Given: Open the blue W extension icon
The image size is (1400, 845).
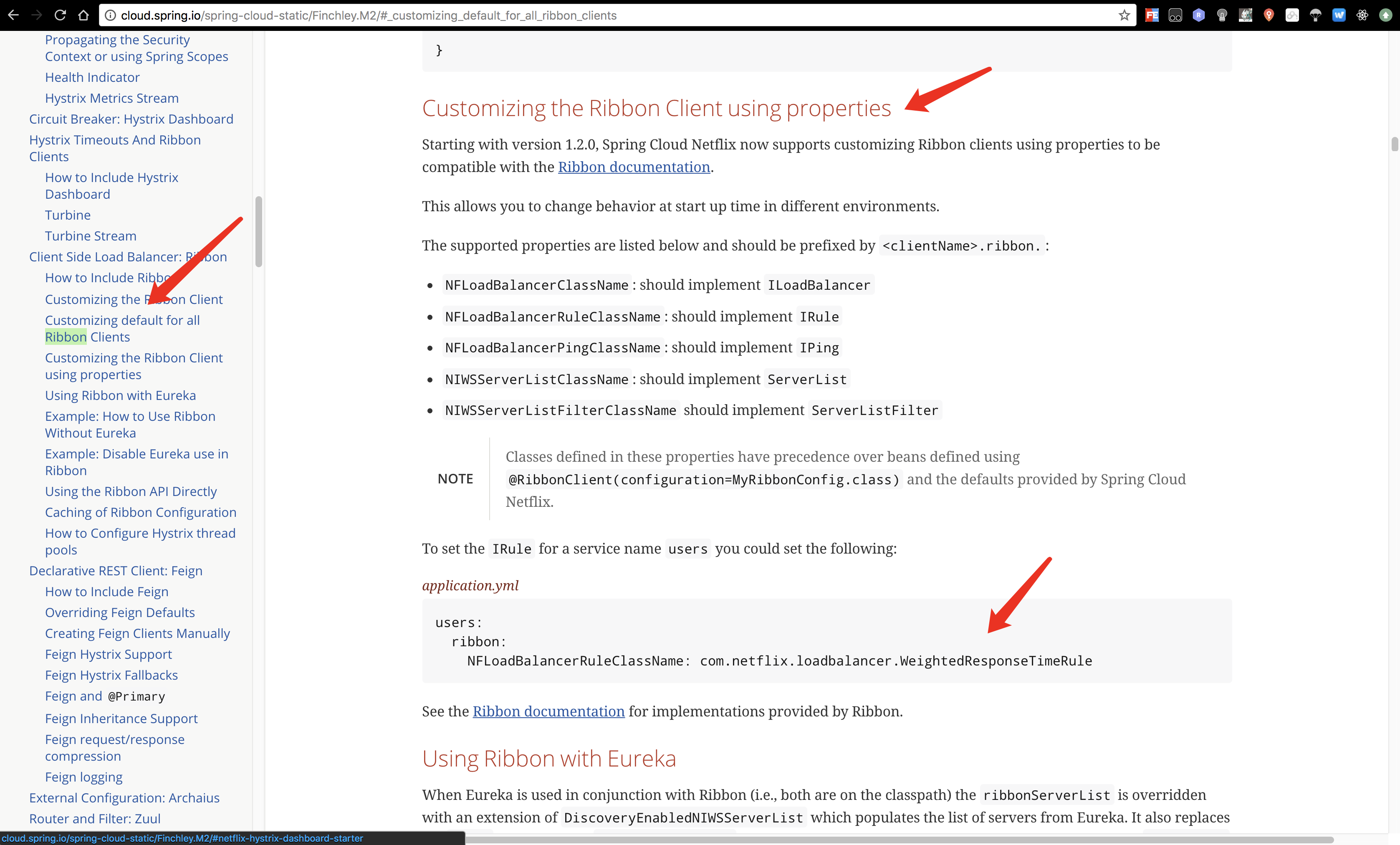Looking at the screenshot, I should point(1339,15).
